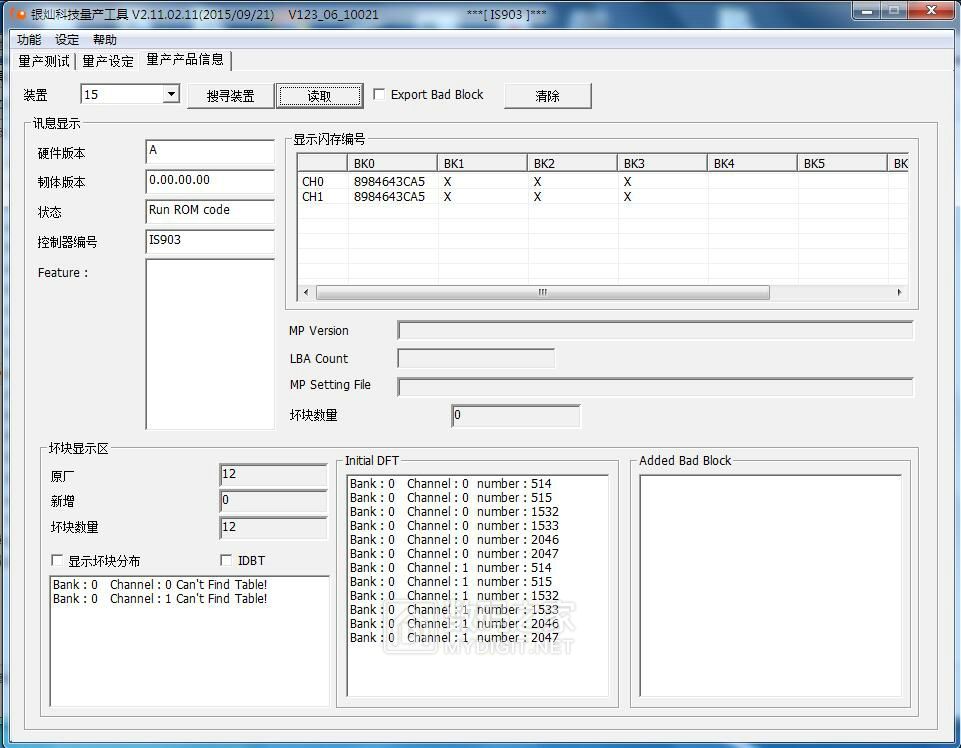The height and width of the screenshot is (748, 961).
Task: Click the LBA Count field
Action: coord(476,358)
